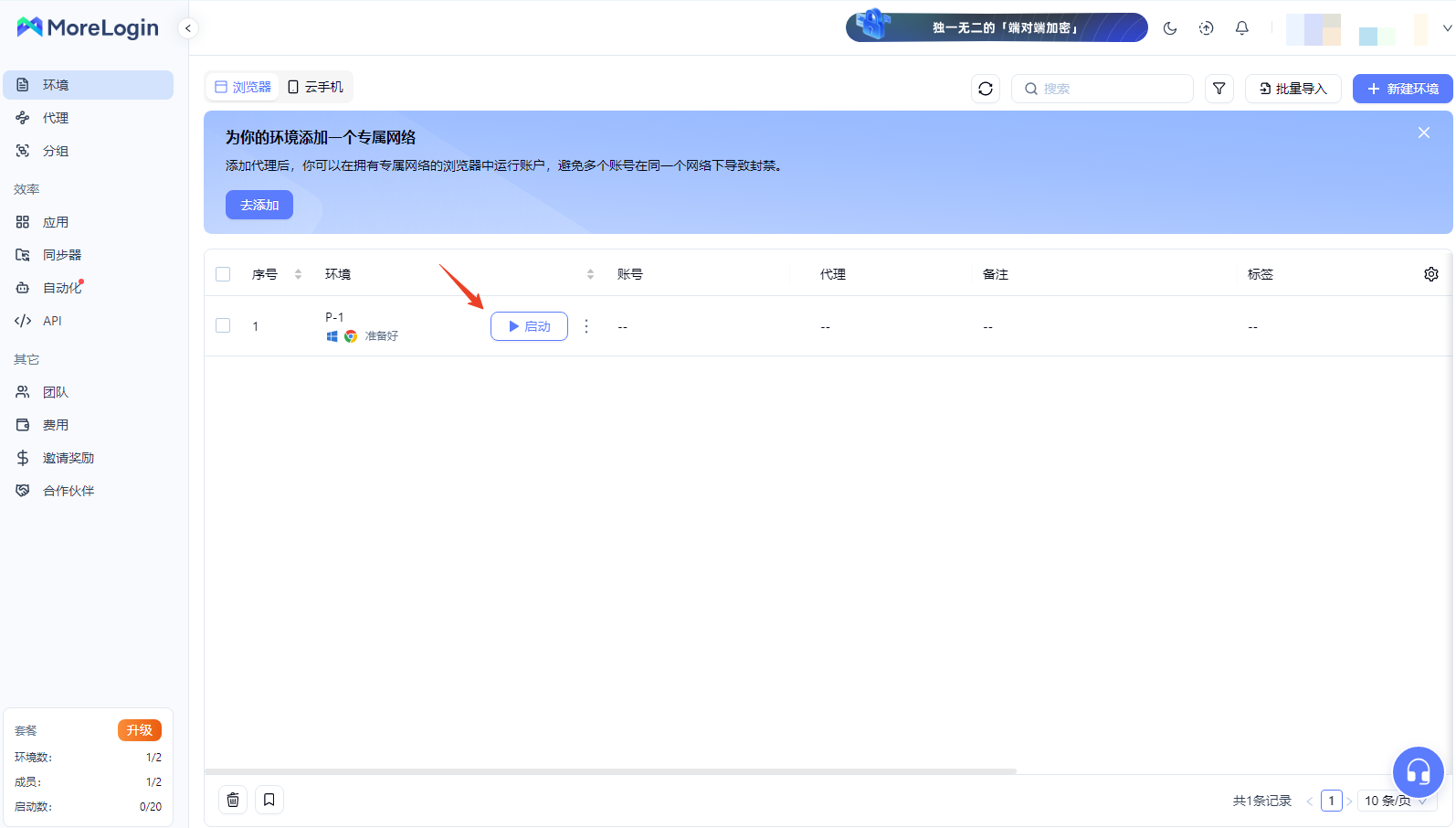Screen dimensions: 1456x828
Task: Open the three-dot menu for P-1
Action: [586, 326]
